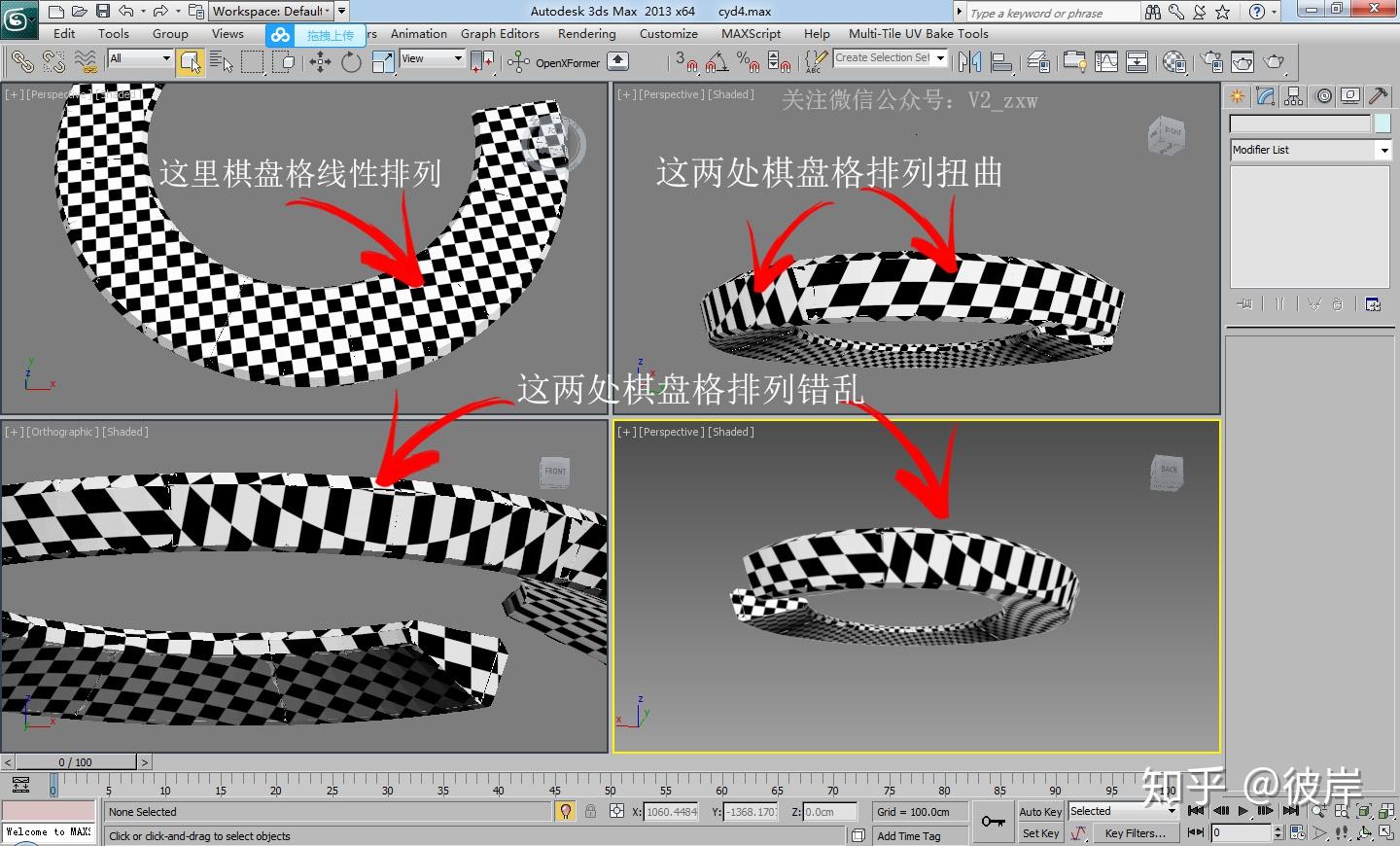Toggle Angle Snap
This screenshot has height=846, width=1400.
(x=717, y=62)
